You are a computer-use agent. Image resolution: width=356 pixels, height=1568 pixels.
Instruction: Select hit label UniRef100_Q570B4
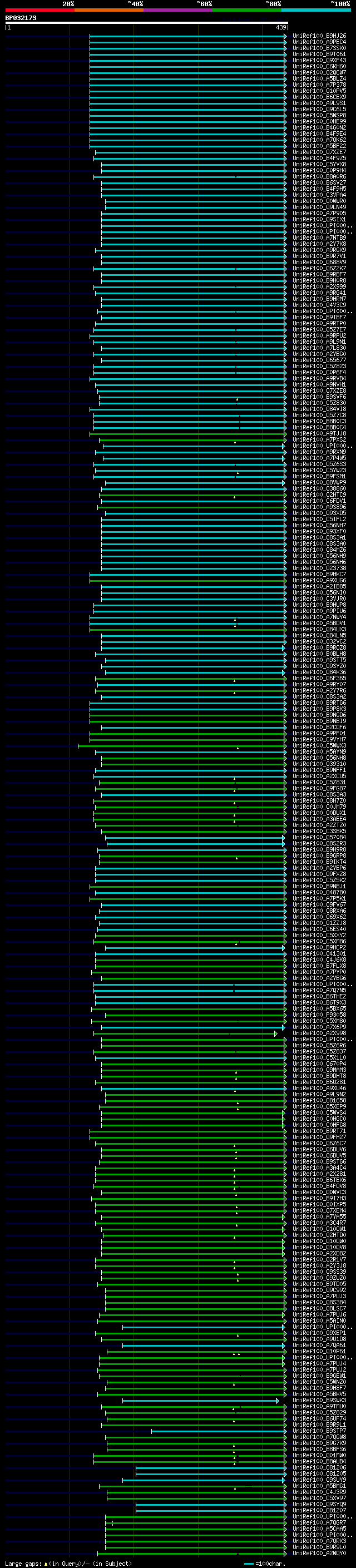coord(319,838)
